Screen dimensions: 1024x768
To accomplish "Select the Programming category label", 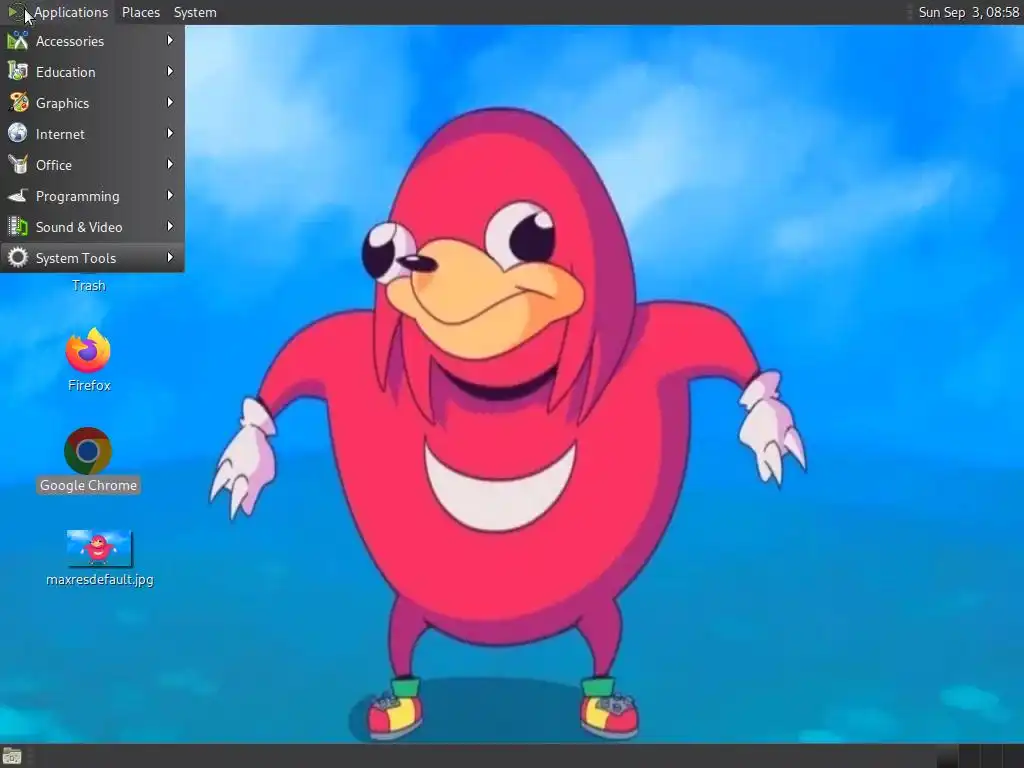I will point(78,196).
